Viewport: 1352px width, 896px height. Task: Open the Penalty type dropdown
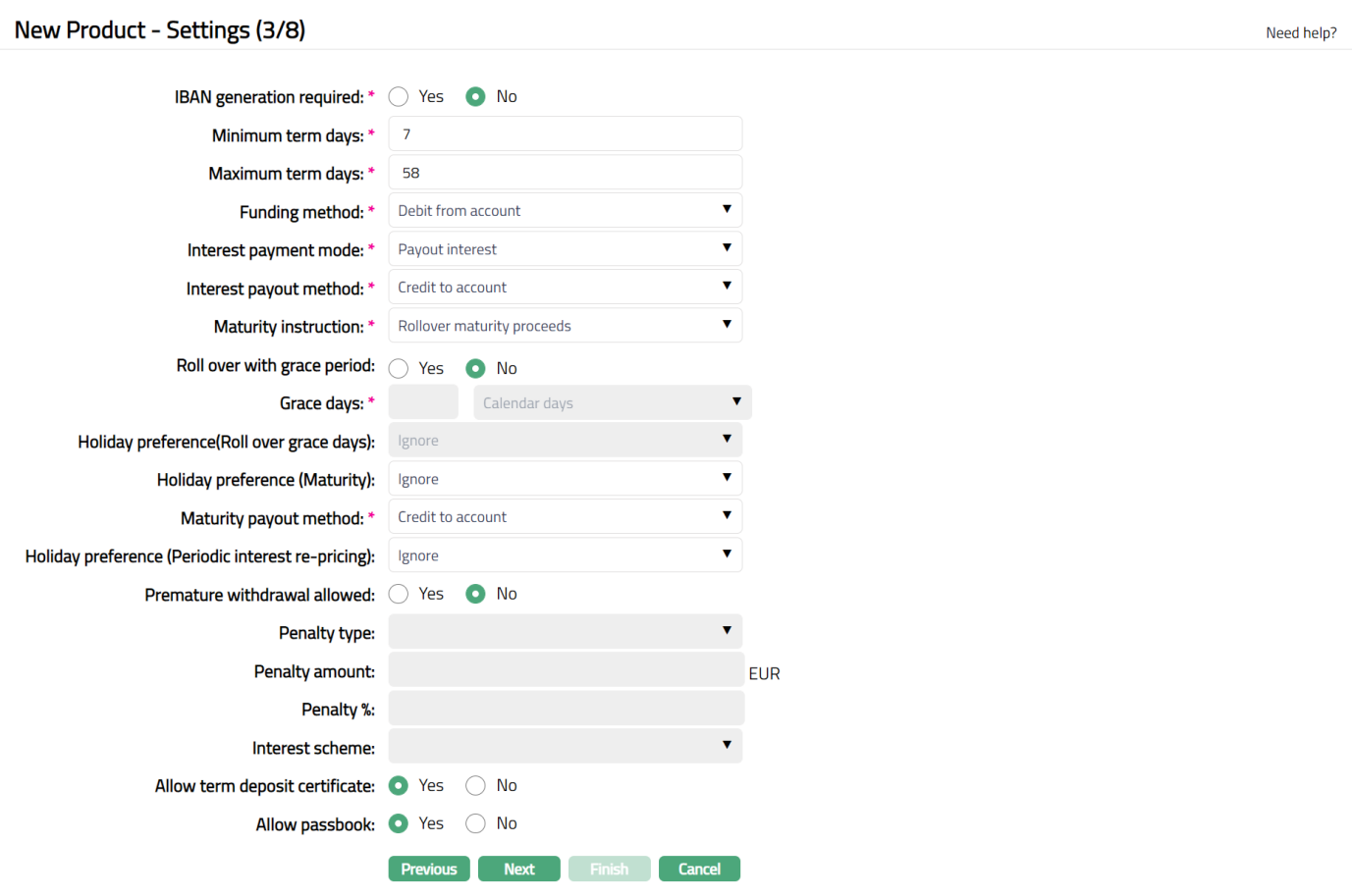tap(565, 632)
